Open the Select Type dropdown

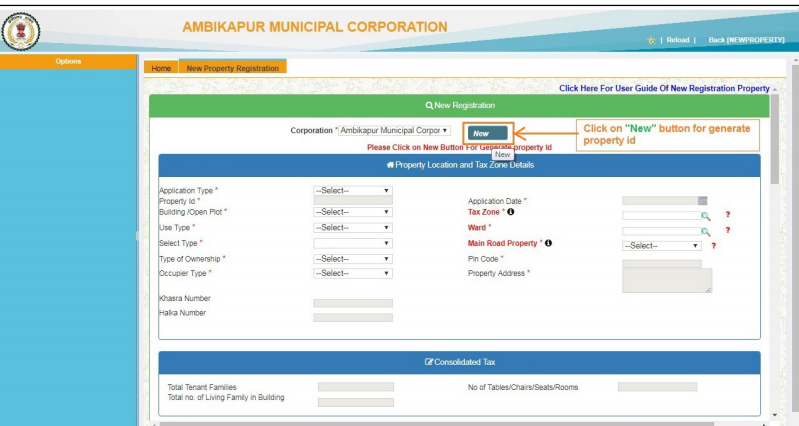353,244
